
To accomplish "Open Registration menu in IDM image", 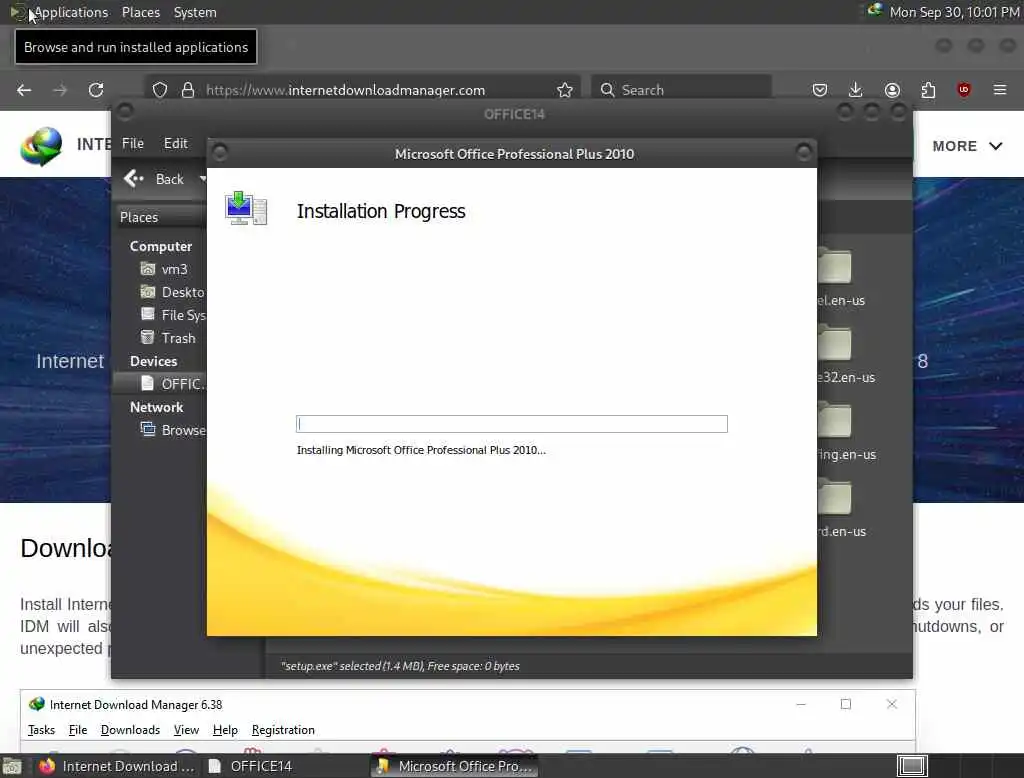I will click(x=283, y=730).
